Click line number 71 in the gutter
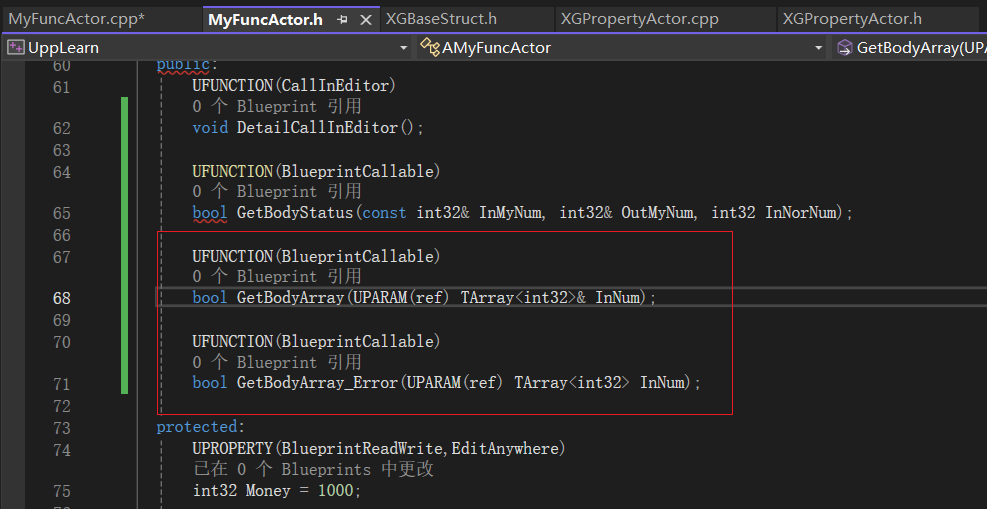 [62, 384]
